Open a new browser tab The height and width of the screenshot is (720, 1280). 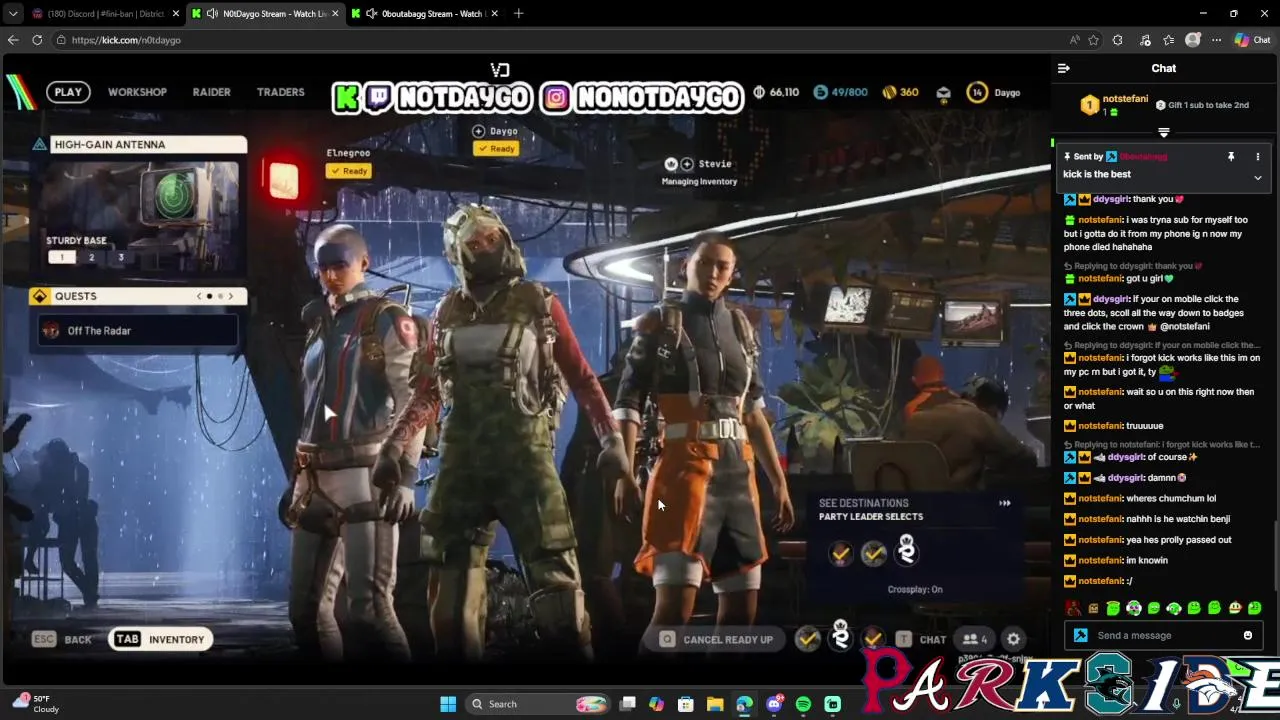click(518, 13)
